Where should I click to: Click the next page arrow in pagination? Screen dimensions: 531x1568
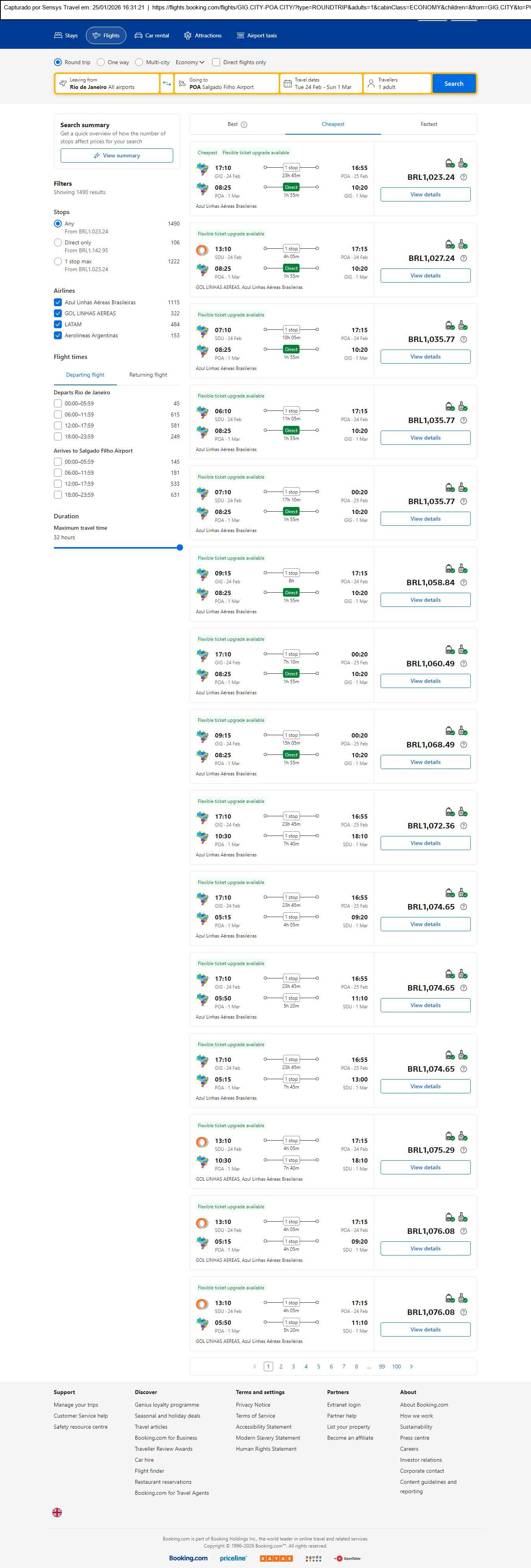412,1366
